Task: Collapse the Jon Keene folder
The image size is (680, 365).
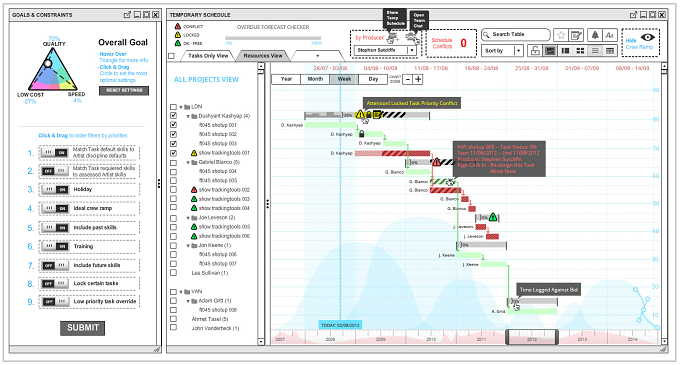Action: point(188,245)
